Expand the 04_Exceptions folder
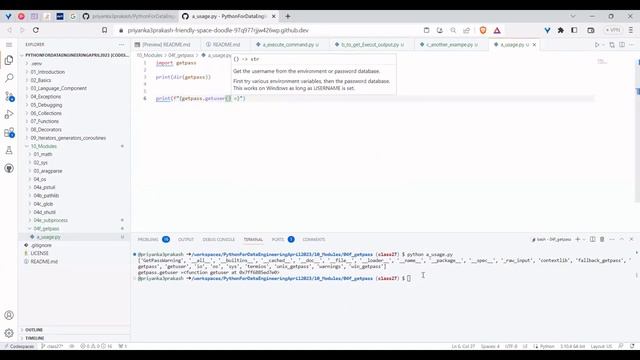 46,97
